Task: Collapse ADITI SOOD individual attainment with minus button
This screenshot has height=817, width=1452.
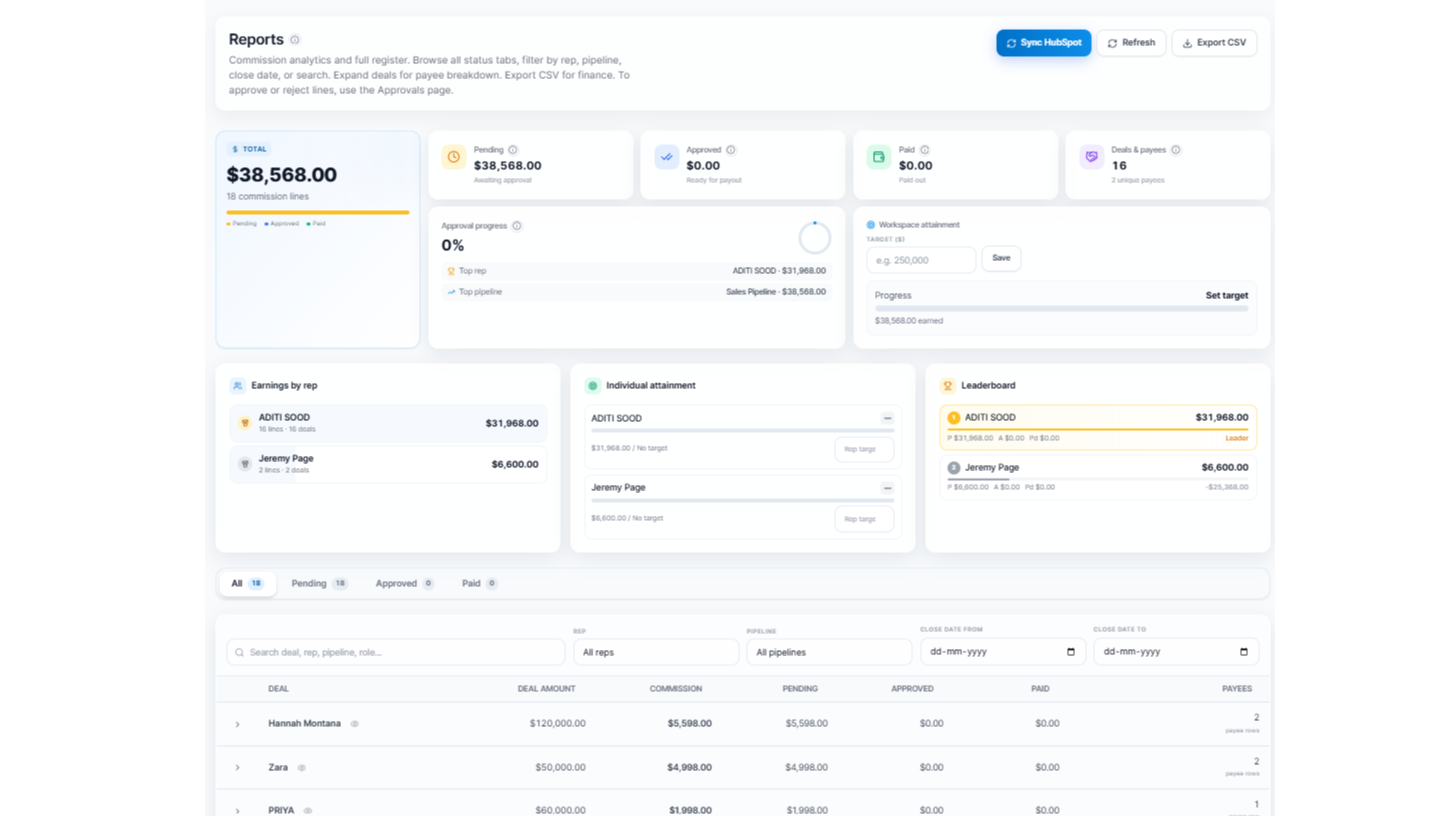Action: (x=887, y=418)
